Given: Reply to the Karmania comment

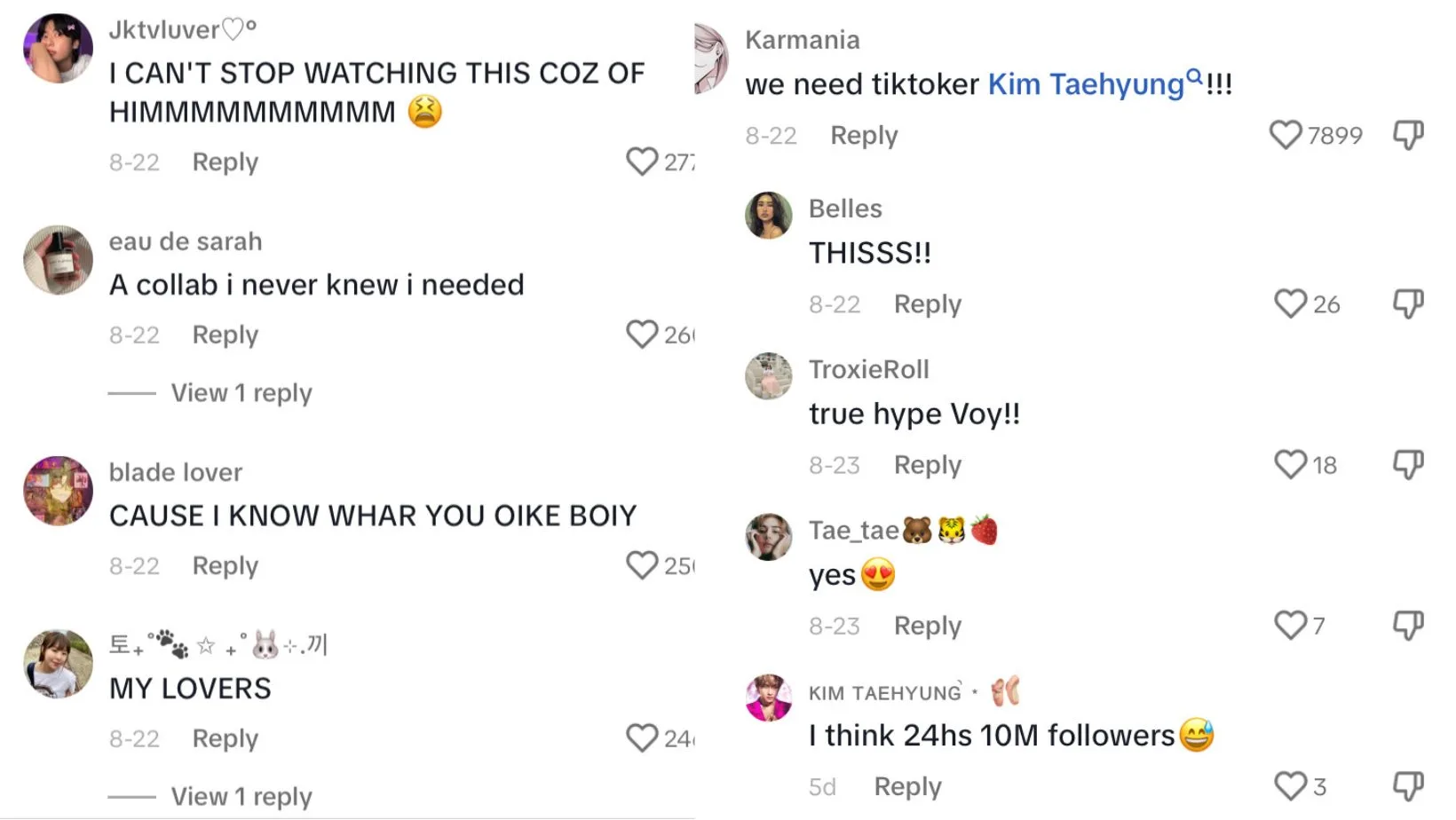Looking at the screenshot, I should tap(864, 136).
